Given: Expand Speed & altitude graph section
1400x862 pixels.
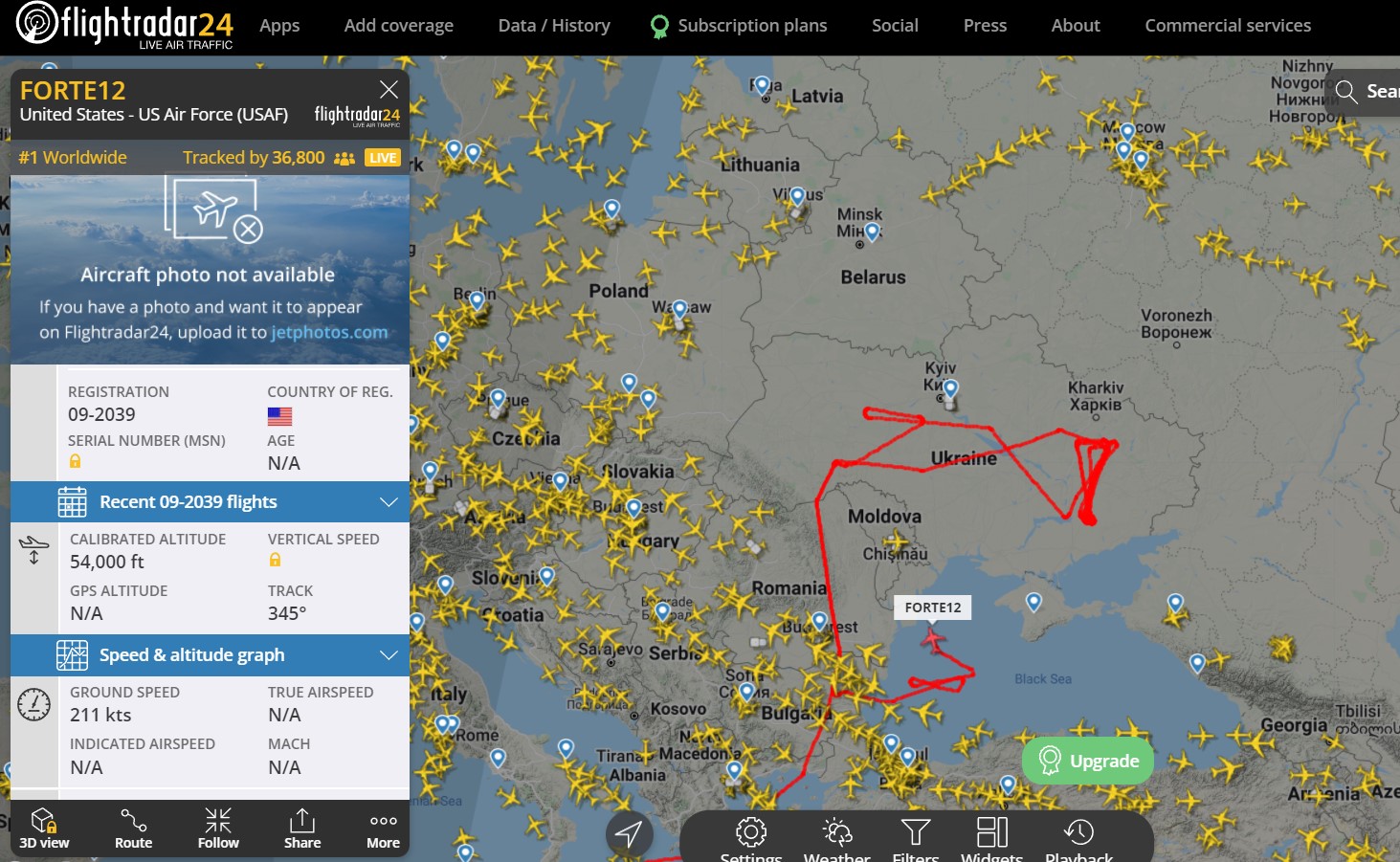Looking at the screenshot, I should pyautogui.click(x=211, y=654).
